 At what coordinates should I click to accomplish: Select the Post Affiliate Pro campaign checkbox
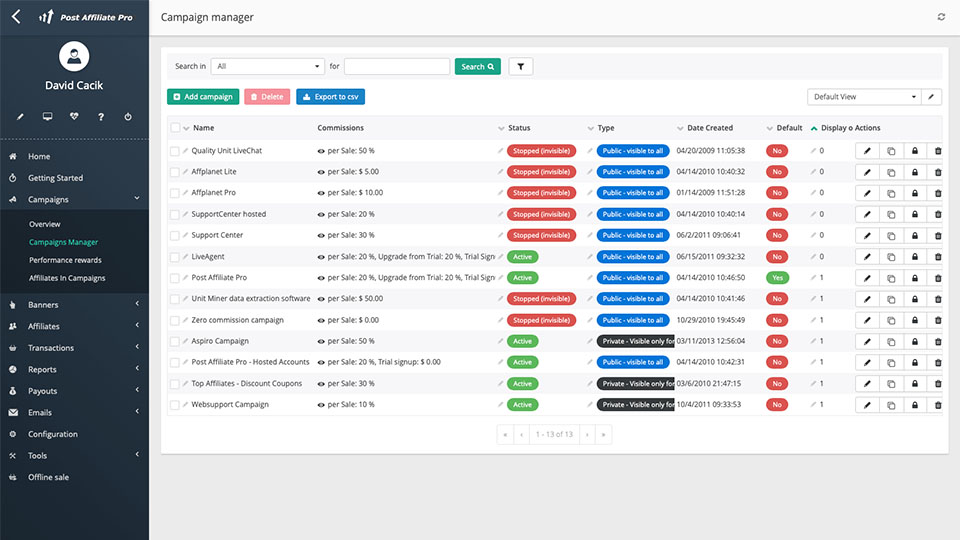tap(175, 278)
